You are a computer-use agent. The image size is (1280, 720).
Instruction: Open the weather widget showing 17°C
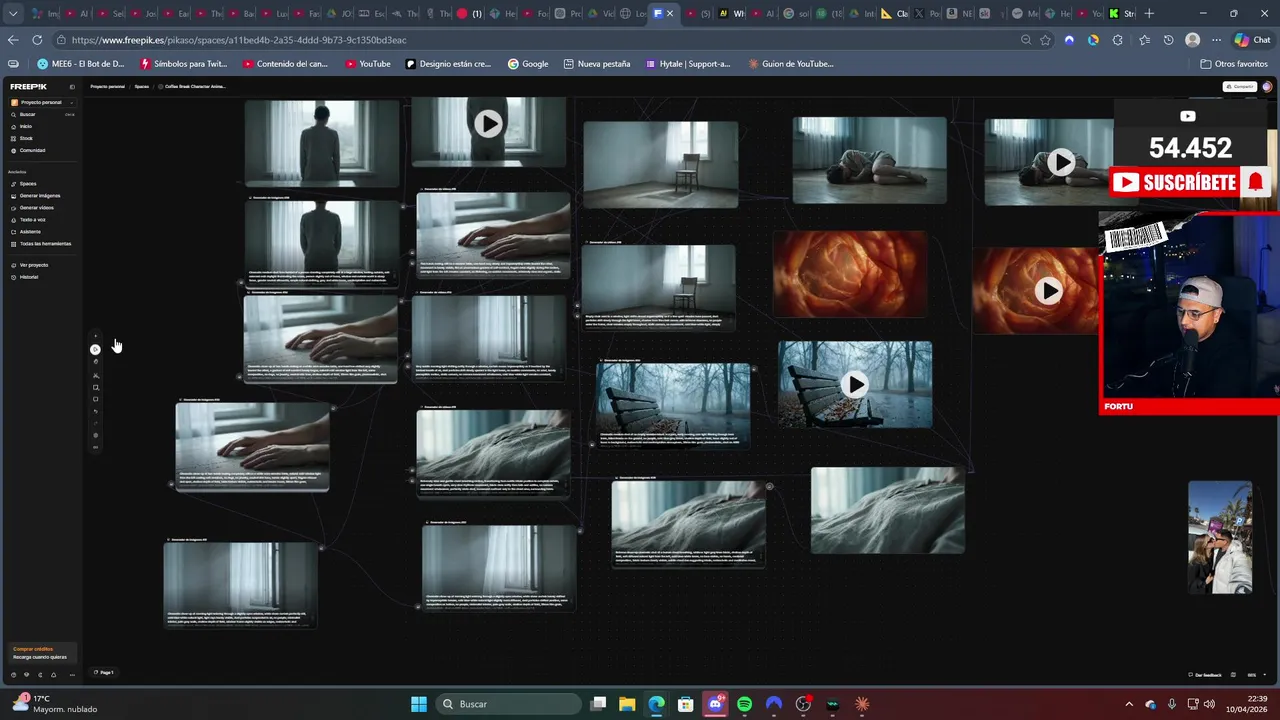(x=55, y=704)
